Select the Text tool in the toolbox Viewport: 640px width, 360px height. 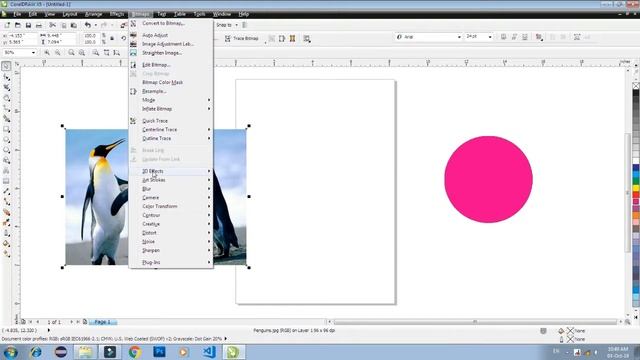pyautogui.click(x=6, y=171)
